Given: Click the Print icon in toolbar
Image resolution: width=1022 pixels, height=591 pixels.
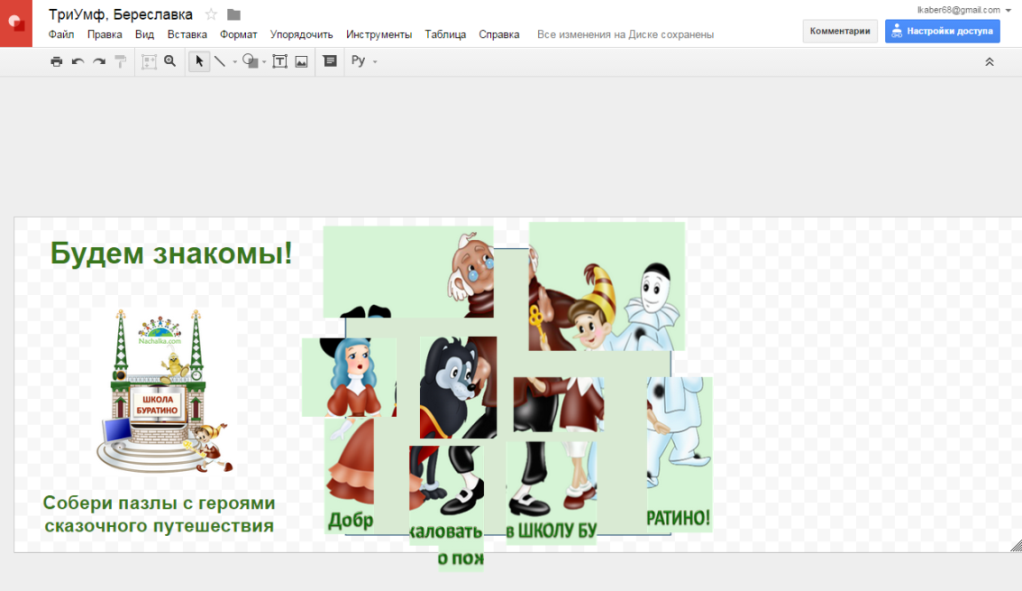Looking at the screenshot, I should click(x=56, y=62).
